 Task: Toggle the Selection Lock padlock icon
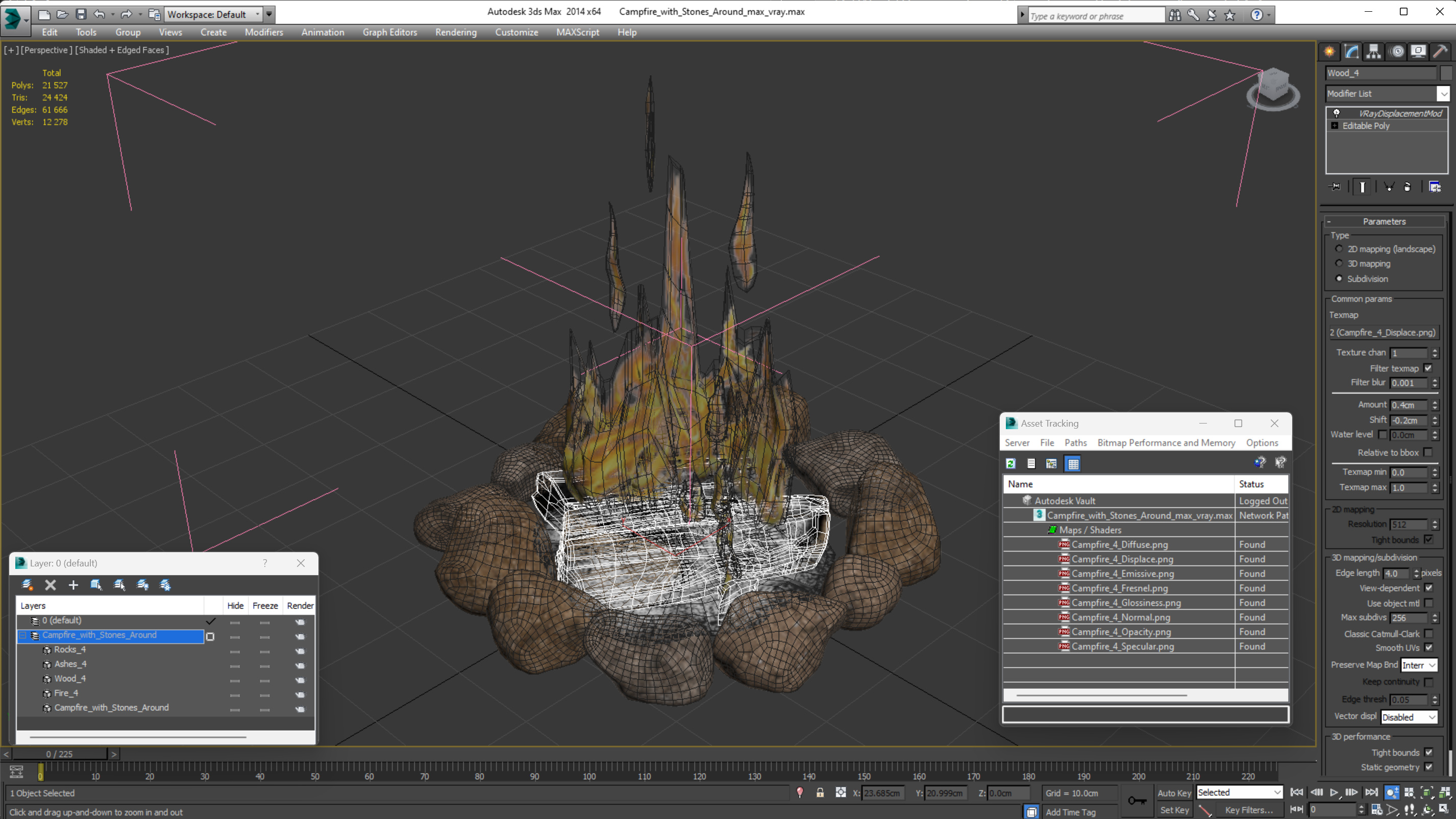tap(820, 792)
